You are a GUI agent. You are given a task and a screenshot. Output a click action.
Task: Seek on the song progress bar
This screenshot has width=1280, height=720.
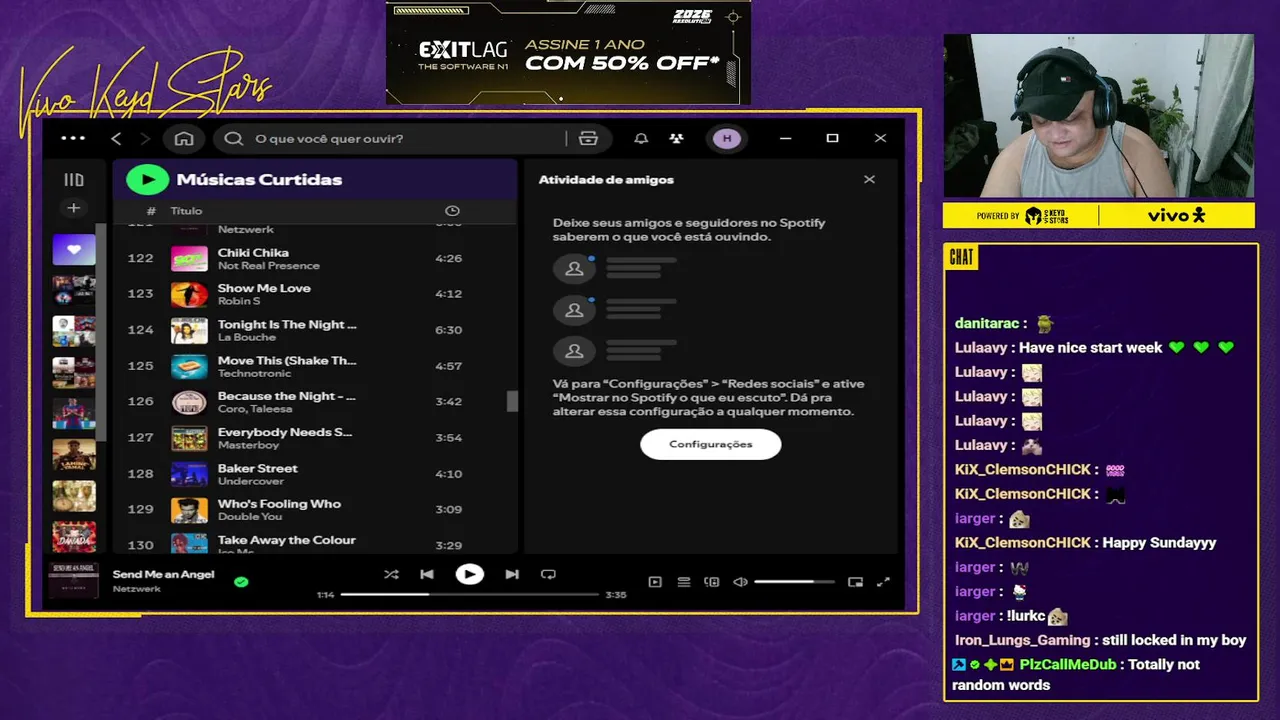point(469,594)
